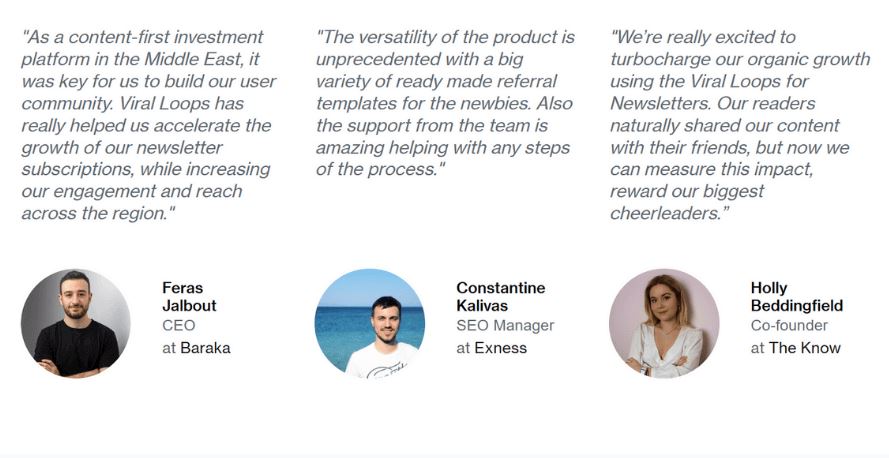Open the Exness company link
Viewport: 889px width, 458px height.
[x=500, y=348]
